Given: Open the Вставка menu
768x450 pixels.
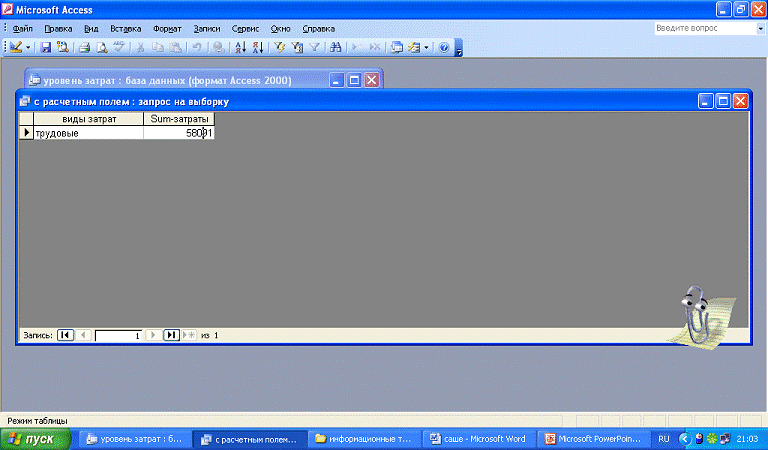Looking at the screenshot, I should [x=125, y=29].
